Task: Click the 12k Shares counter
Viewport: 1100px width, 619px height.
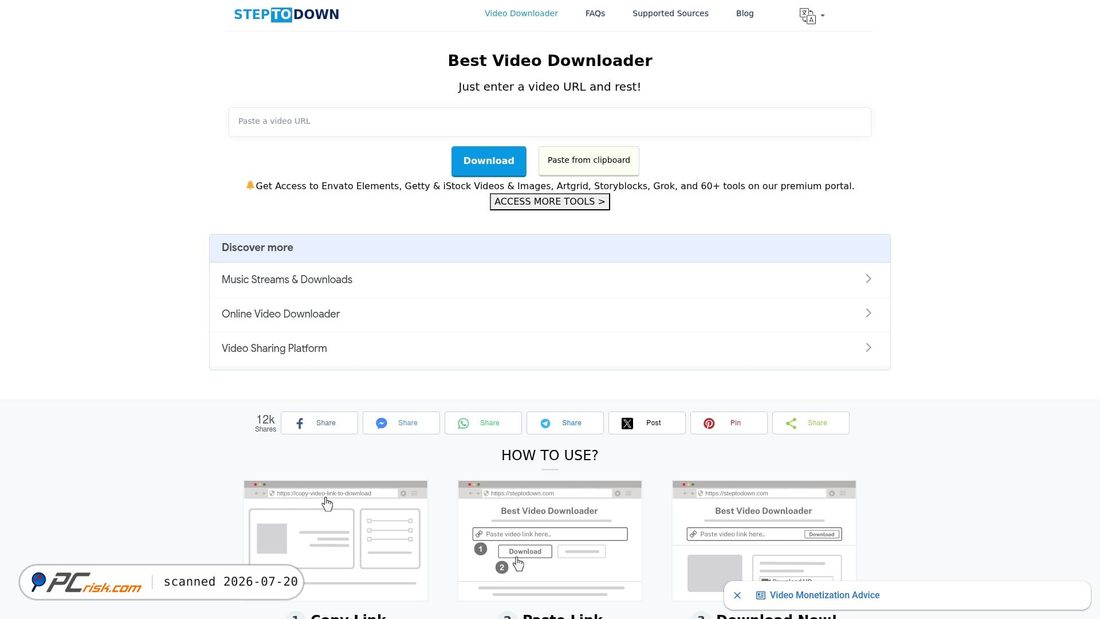Action: click(265, 422)
